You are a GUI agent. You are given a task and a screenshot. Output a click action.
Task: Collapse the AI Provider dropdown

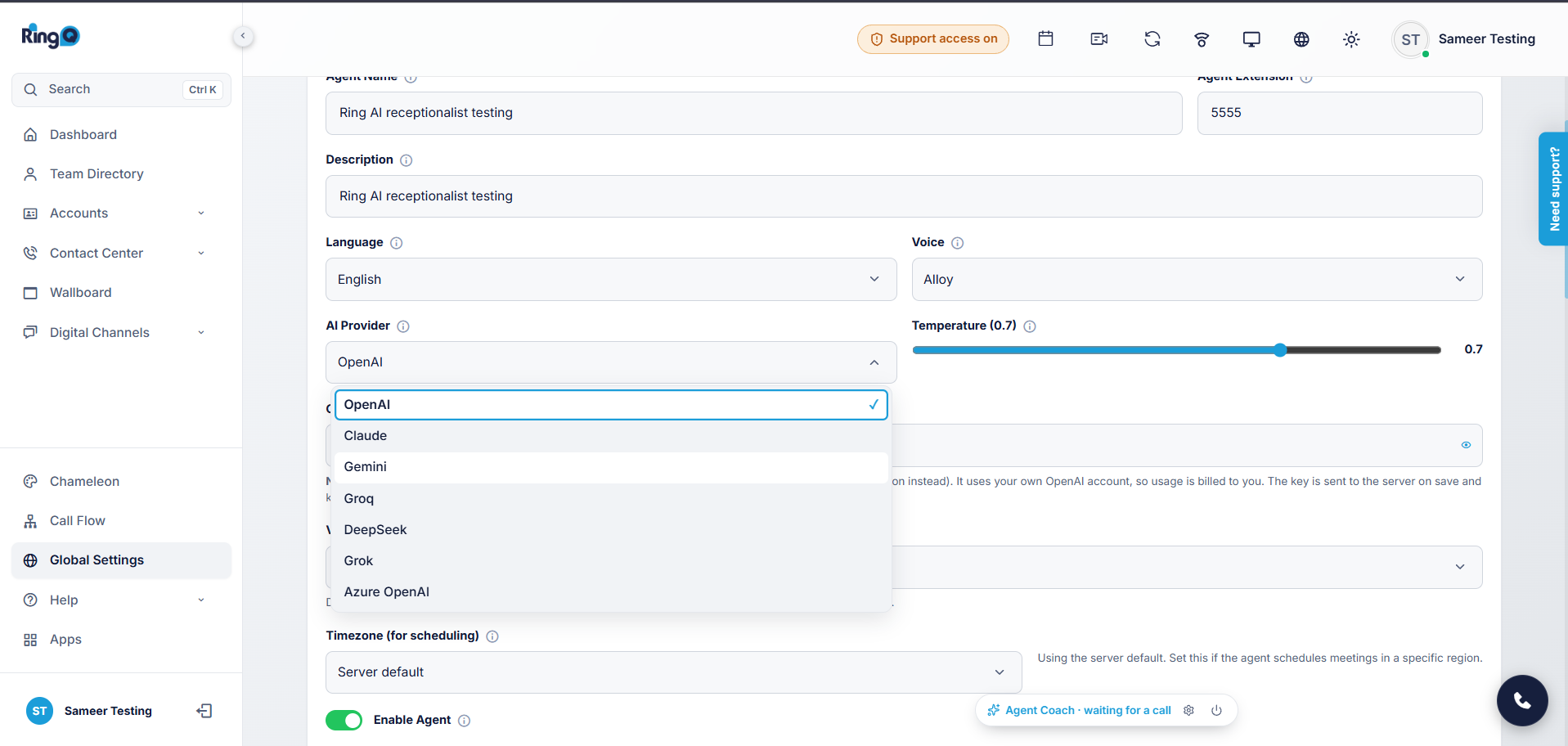click(611, 362)
